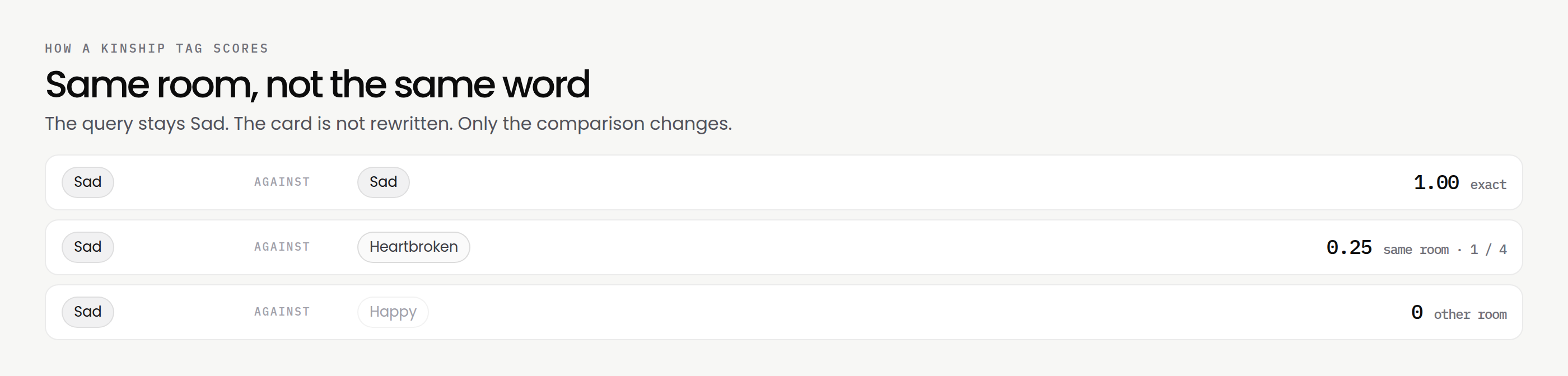Click the 'other room' label
The height and width of the screenshot is (376, 1568).
(1470, 314)
